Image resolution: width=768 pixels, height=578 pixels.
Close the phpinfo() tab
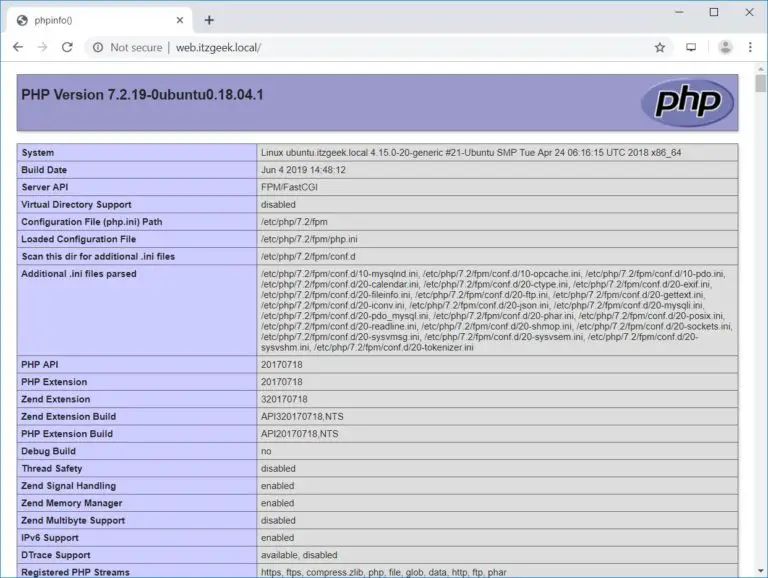coord(179,20)
